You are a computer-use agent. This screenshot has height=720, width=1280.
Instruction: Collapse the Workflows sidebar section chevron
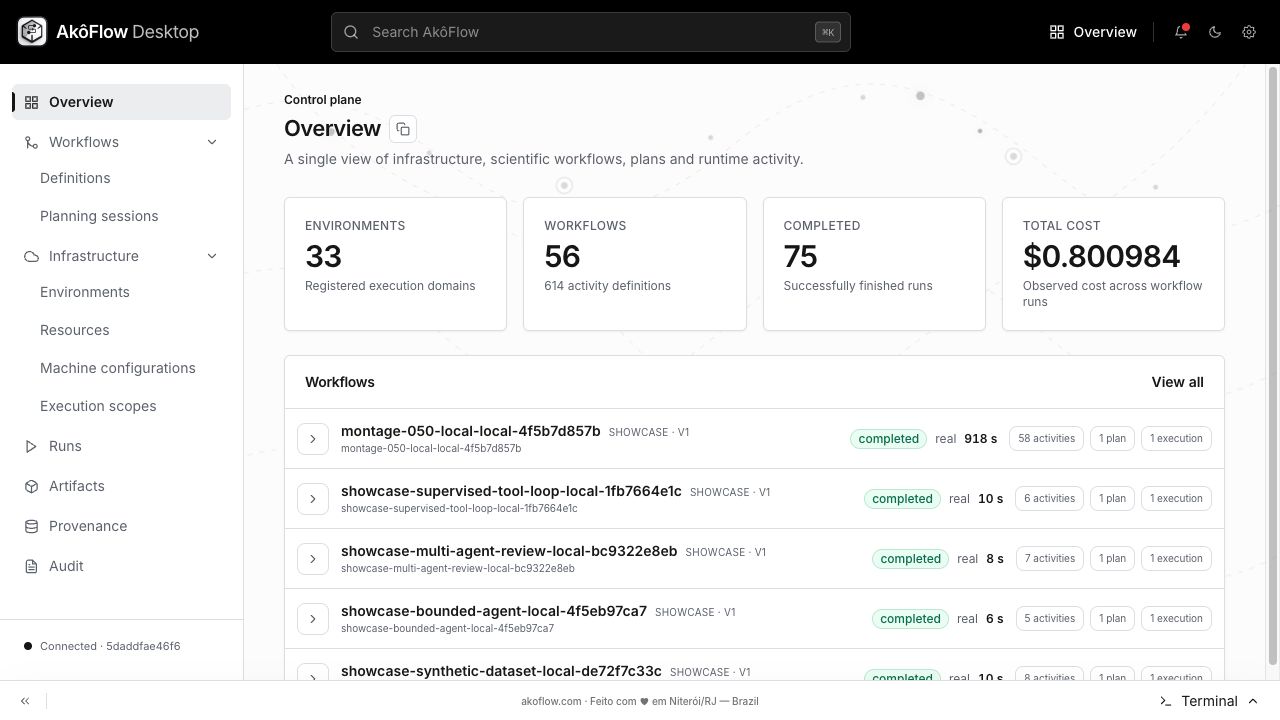[x=212, y=142]
